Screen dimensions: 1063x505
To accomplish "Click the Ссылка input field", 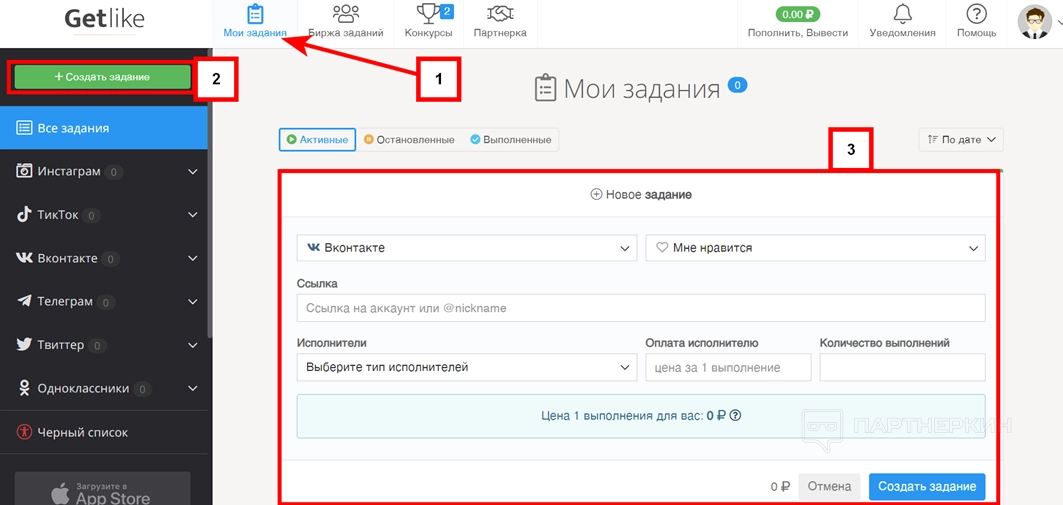I will pyautogui.click(x=641, y=308).
